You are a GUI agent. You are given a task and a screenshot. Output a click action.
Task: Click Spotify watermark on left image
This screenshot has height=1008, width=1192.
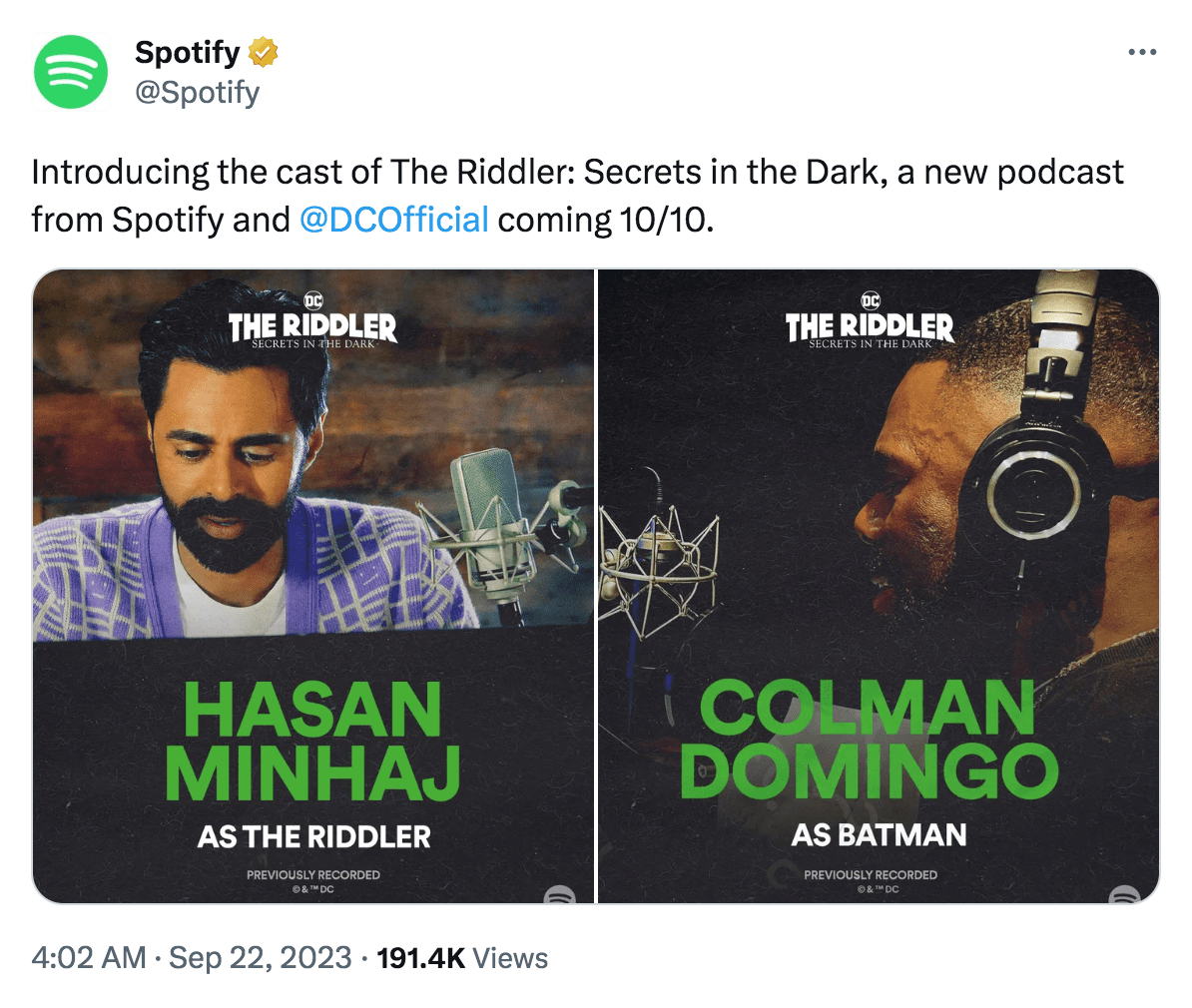(x=560, y=895)
